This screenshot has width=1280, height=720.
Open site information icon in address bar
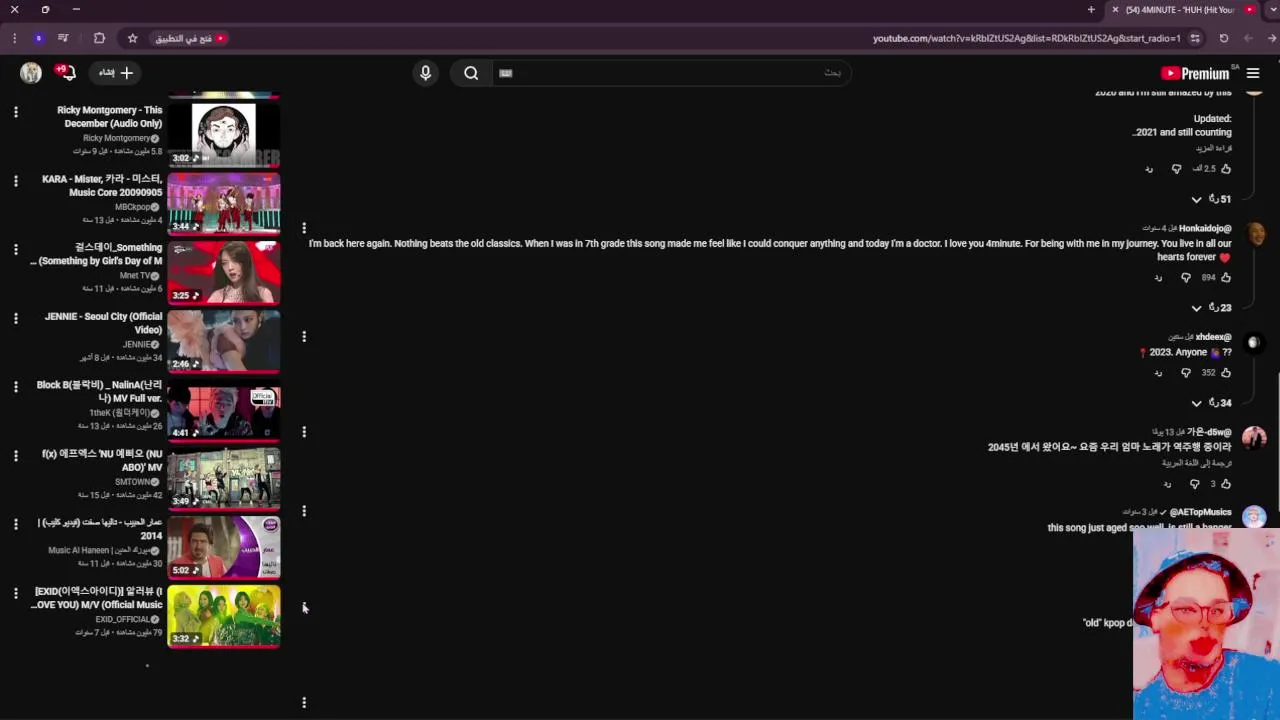click(x=1195, y=38)
